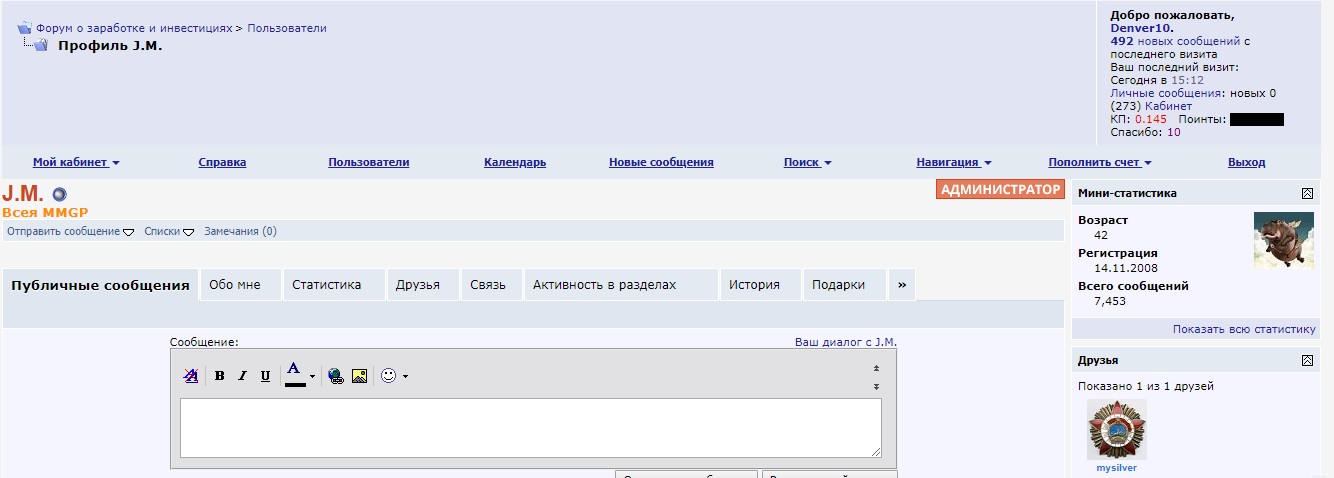
Task: Open the Отправить сообщение dropdown
Action: (70, 231)
